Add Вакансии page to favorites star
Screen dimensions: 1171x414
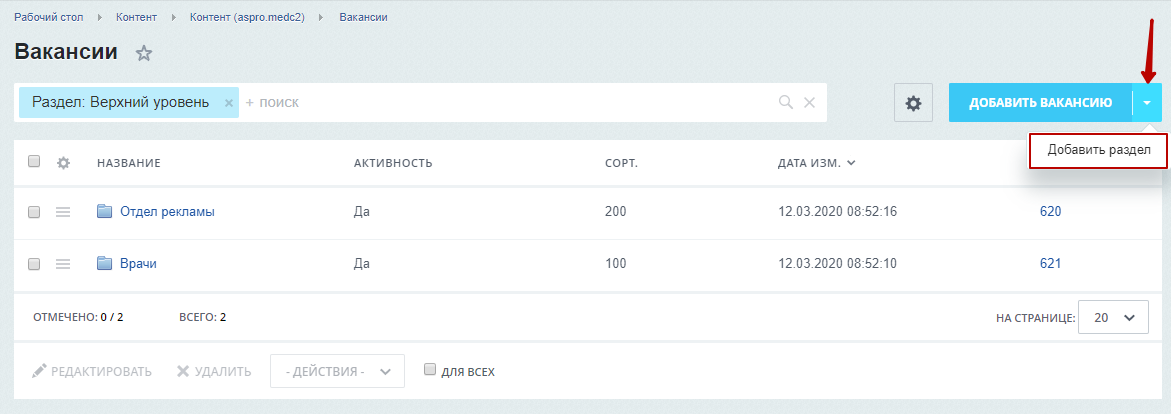click(144, 53)
